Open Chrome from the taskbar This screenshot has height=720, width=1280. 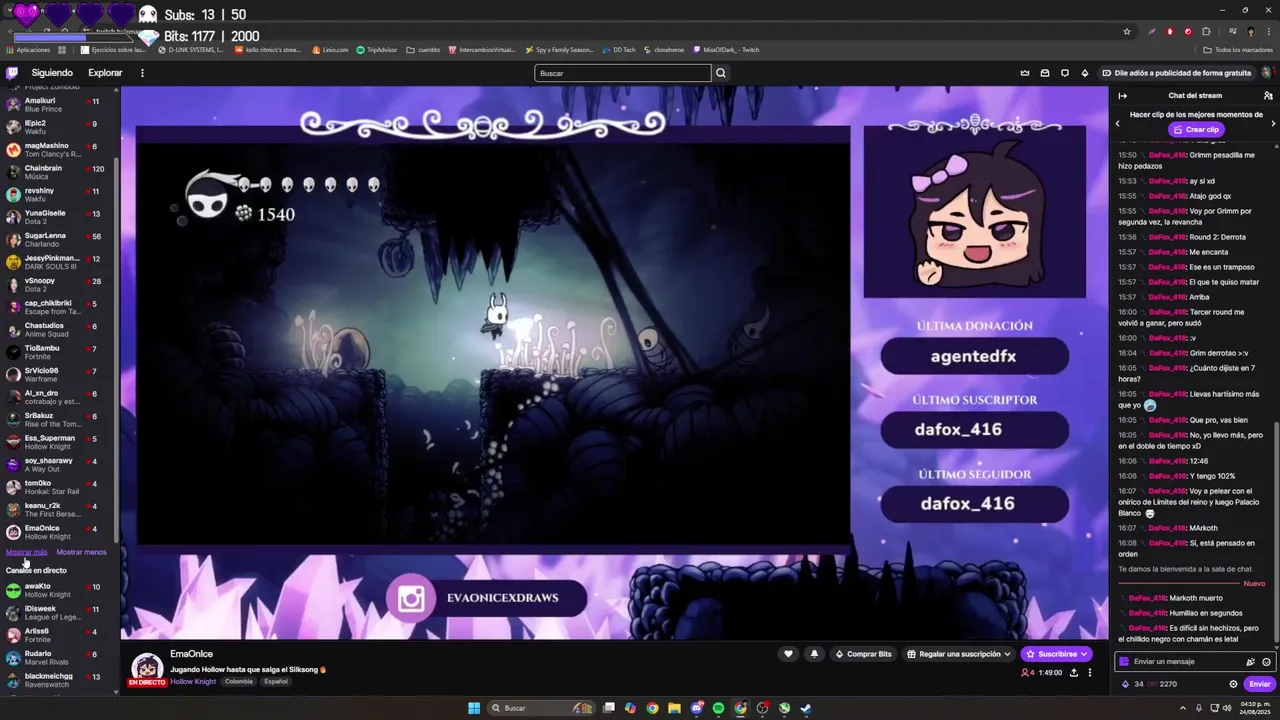(x=652, y=708)
